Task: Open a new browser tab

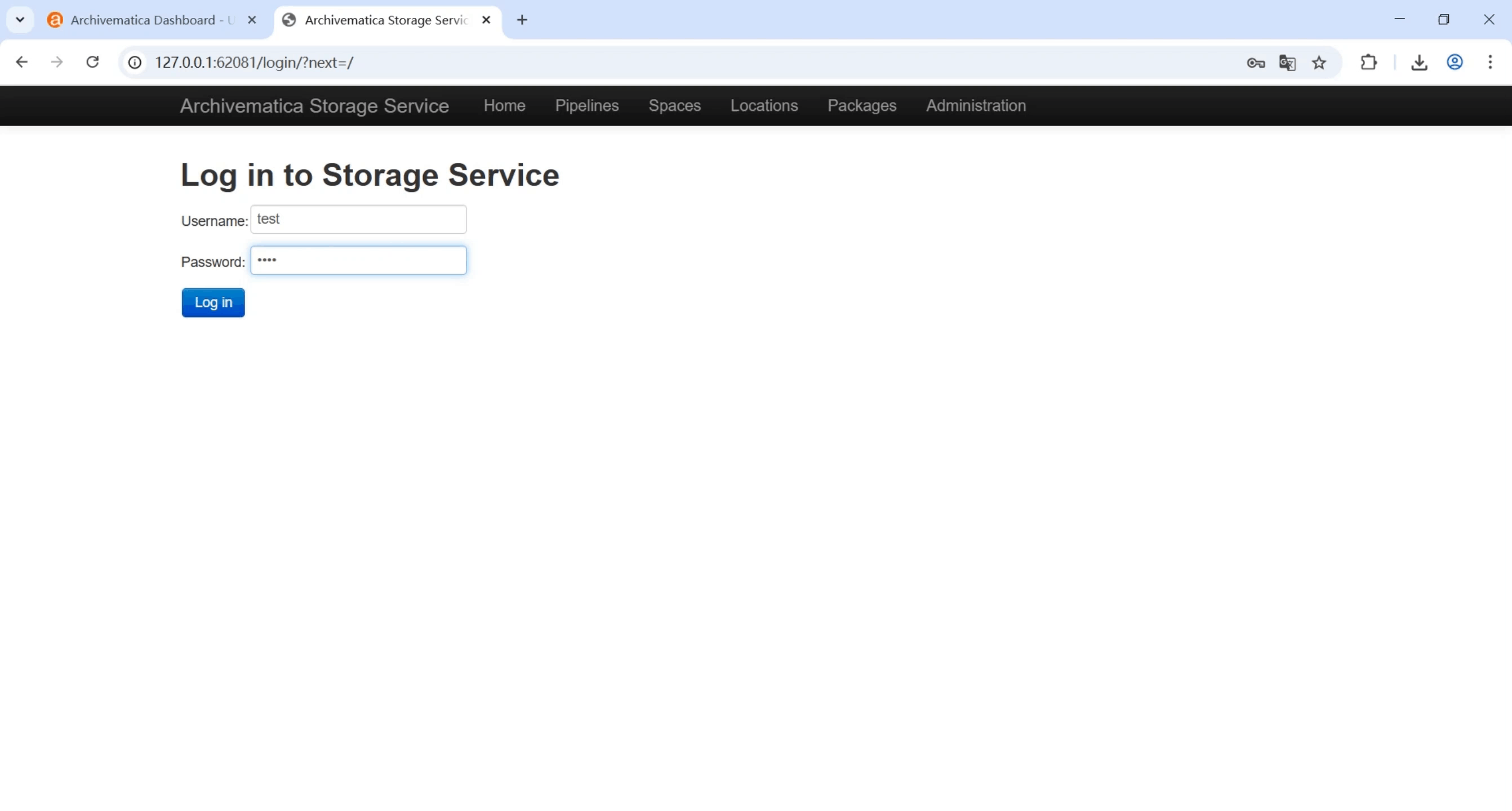Action: (x=522, y=20)
